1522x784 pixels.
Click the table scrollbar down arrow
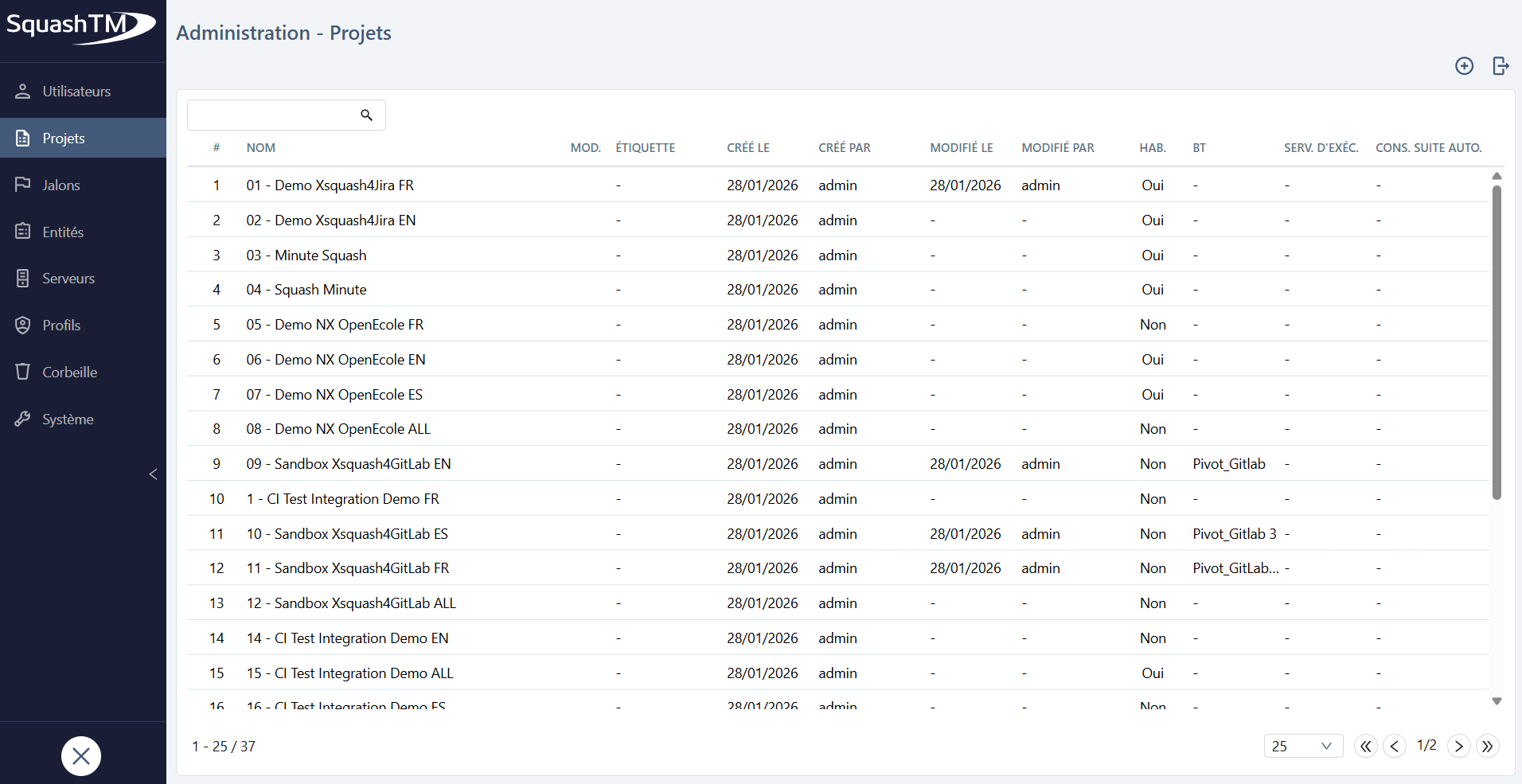click(1497, 701)
